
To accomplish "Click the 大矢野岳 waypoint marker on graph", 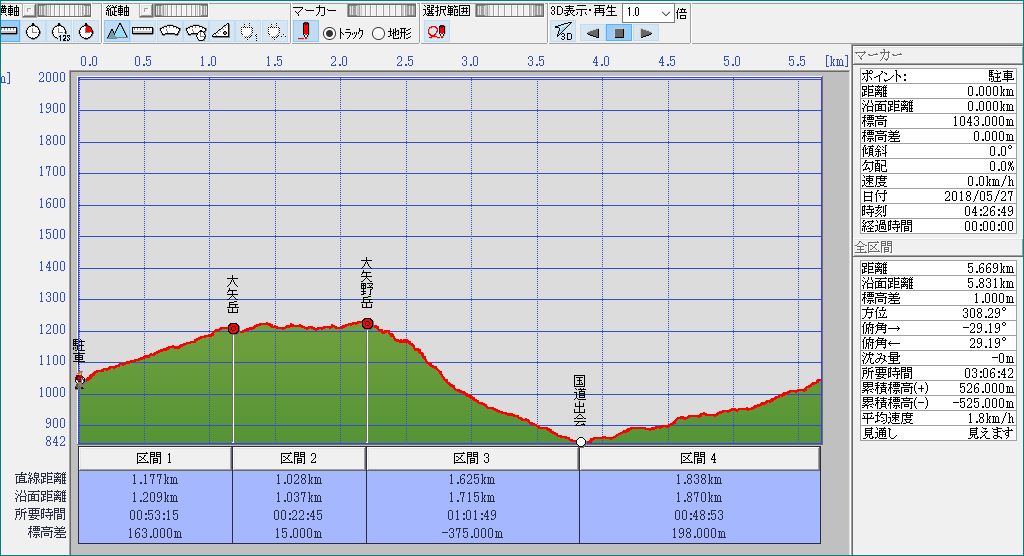I will coord(368,323).
